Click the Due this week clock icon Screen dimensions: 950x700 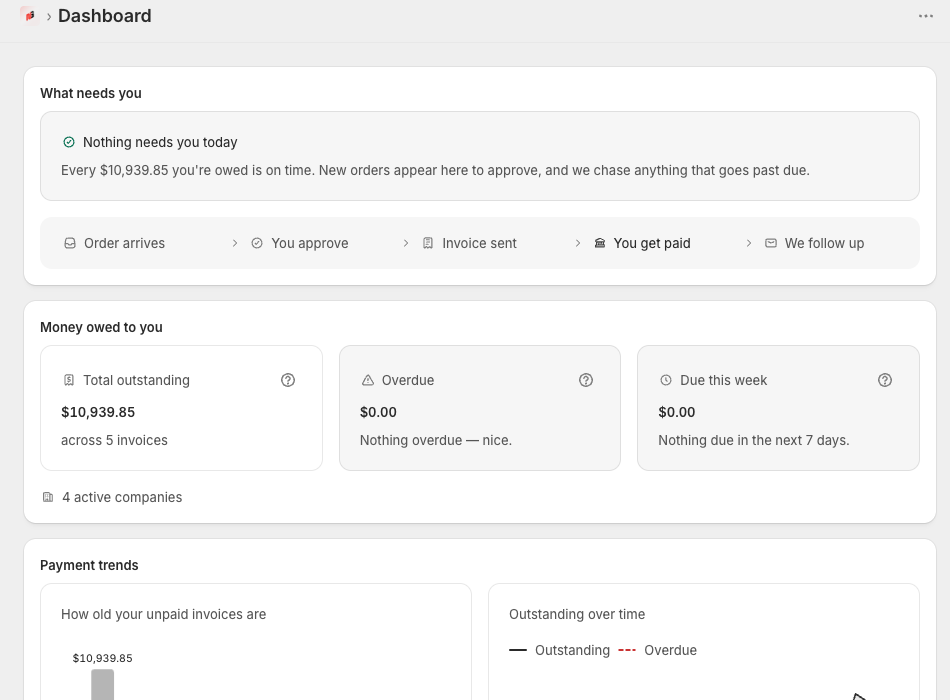click(666, 380)
